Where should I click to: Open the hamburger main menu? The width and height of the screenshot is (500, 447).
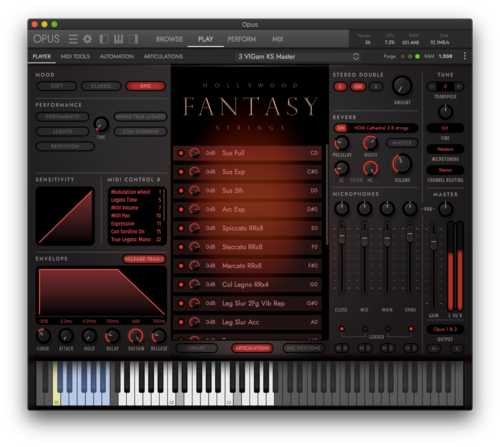73,39
